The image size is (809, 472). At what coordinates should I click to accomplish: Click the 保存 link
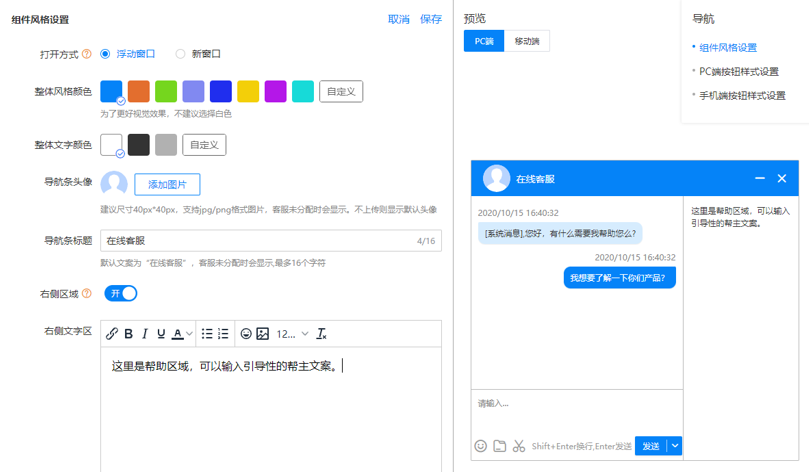click(431, 19)
